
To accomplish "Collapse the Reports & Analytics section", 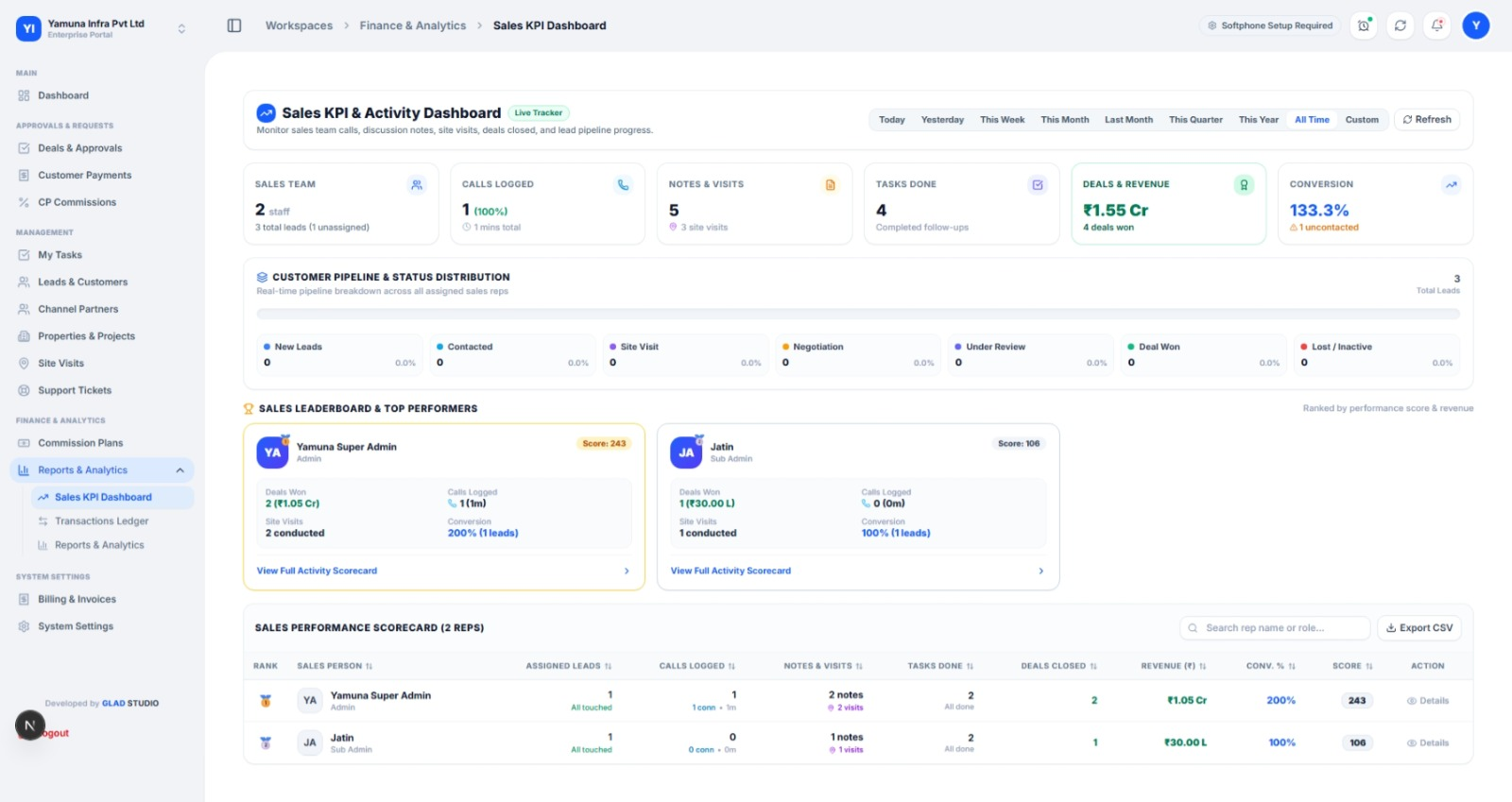I will [102, 470].
